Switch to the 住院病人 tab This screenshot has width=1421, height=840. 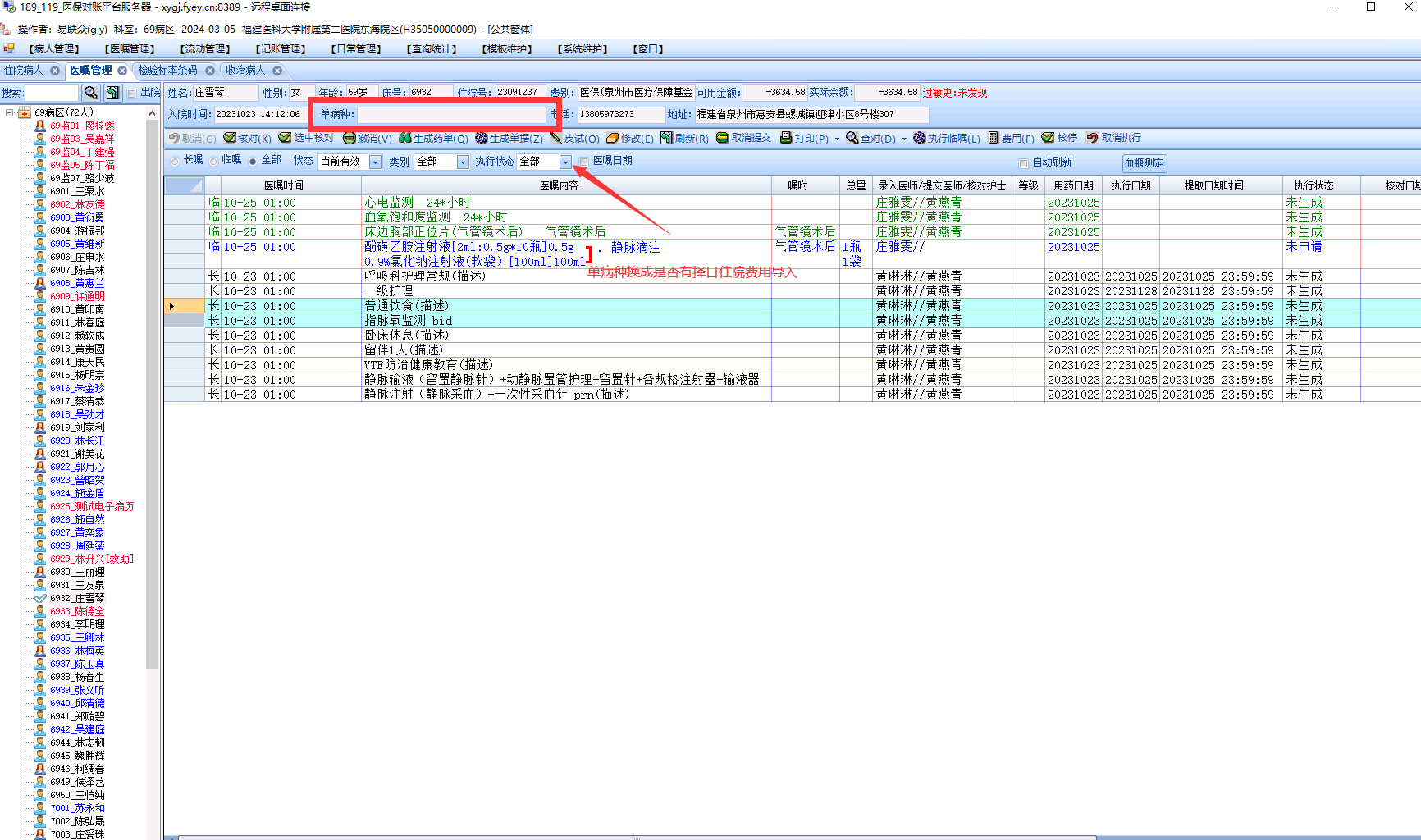[x=24, y=71]
